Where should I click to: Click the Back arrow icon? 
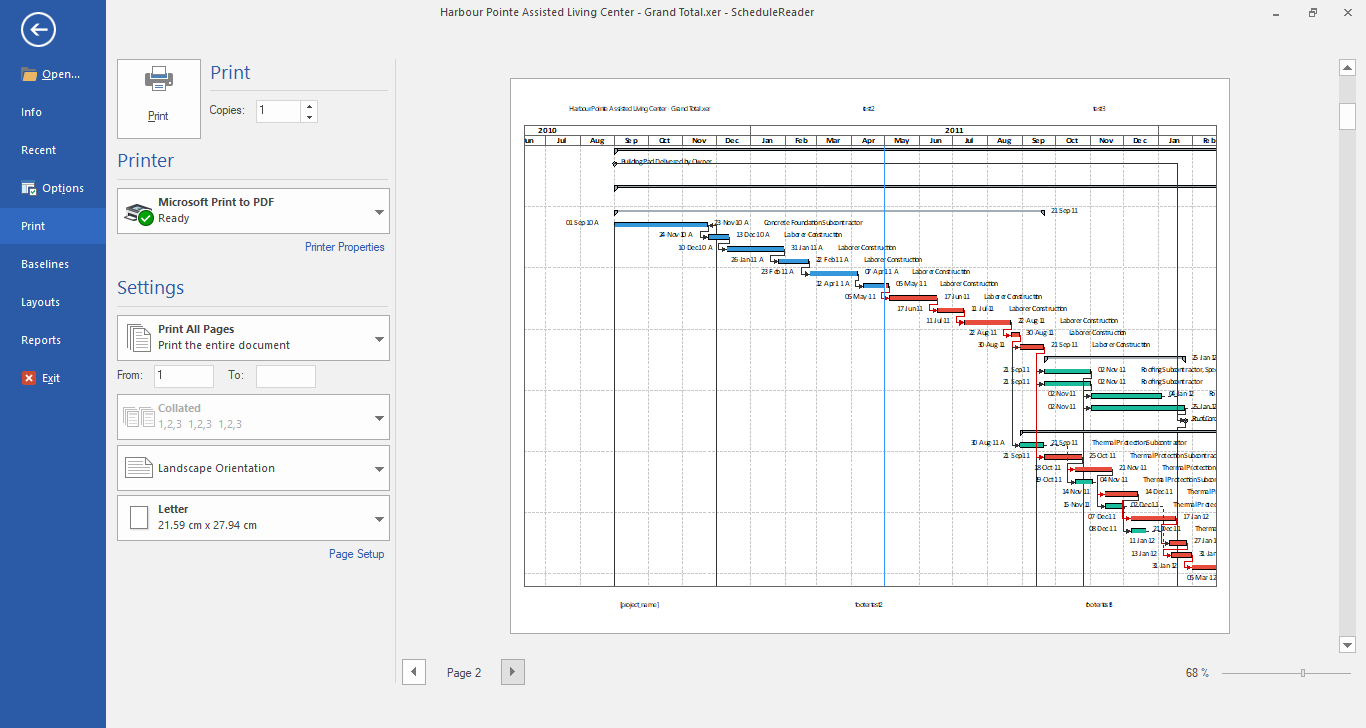coord(37,30)
